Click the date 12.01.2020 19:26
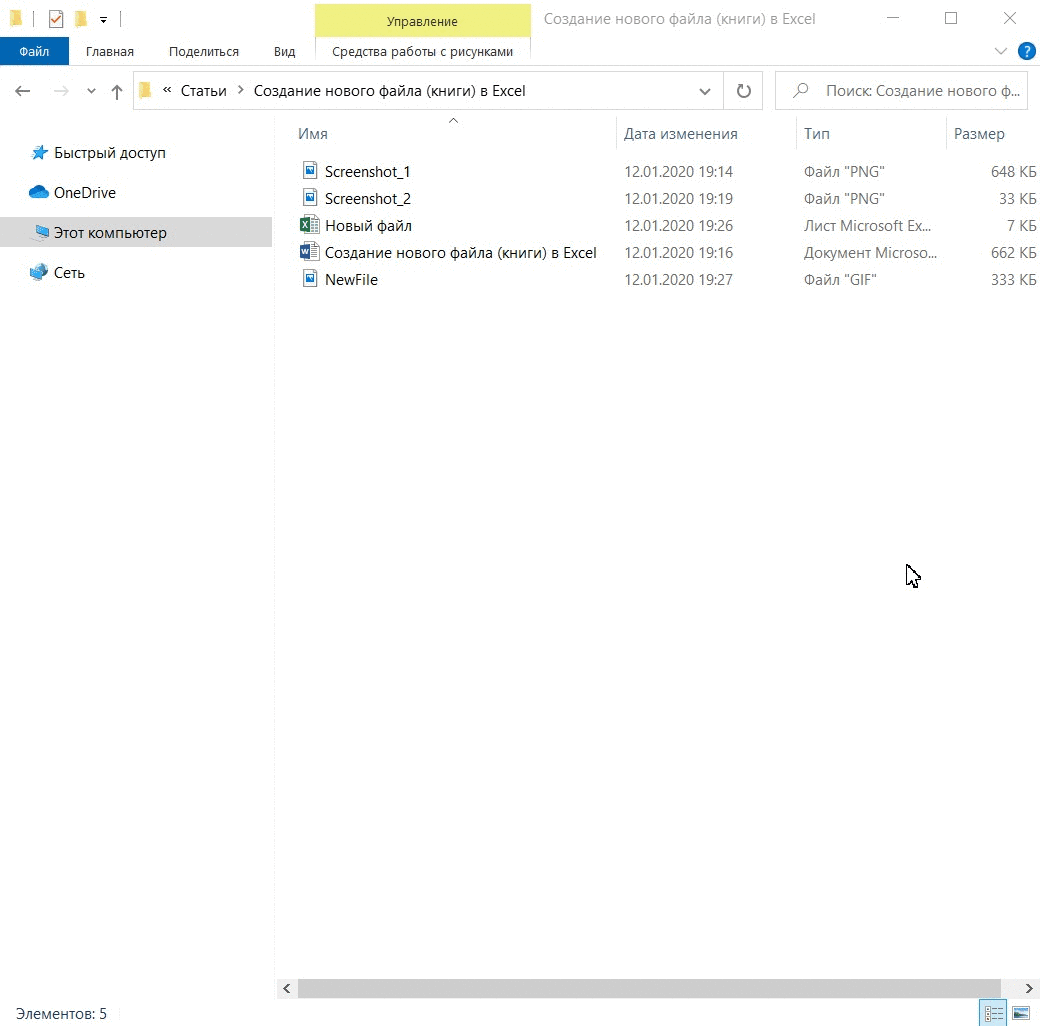This screenshot has width=1040, height=1026. 678,225
